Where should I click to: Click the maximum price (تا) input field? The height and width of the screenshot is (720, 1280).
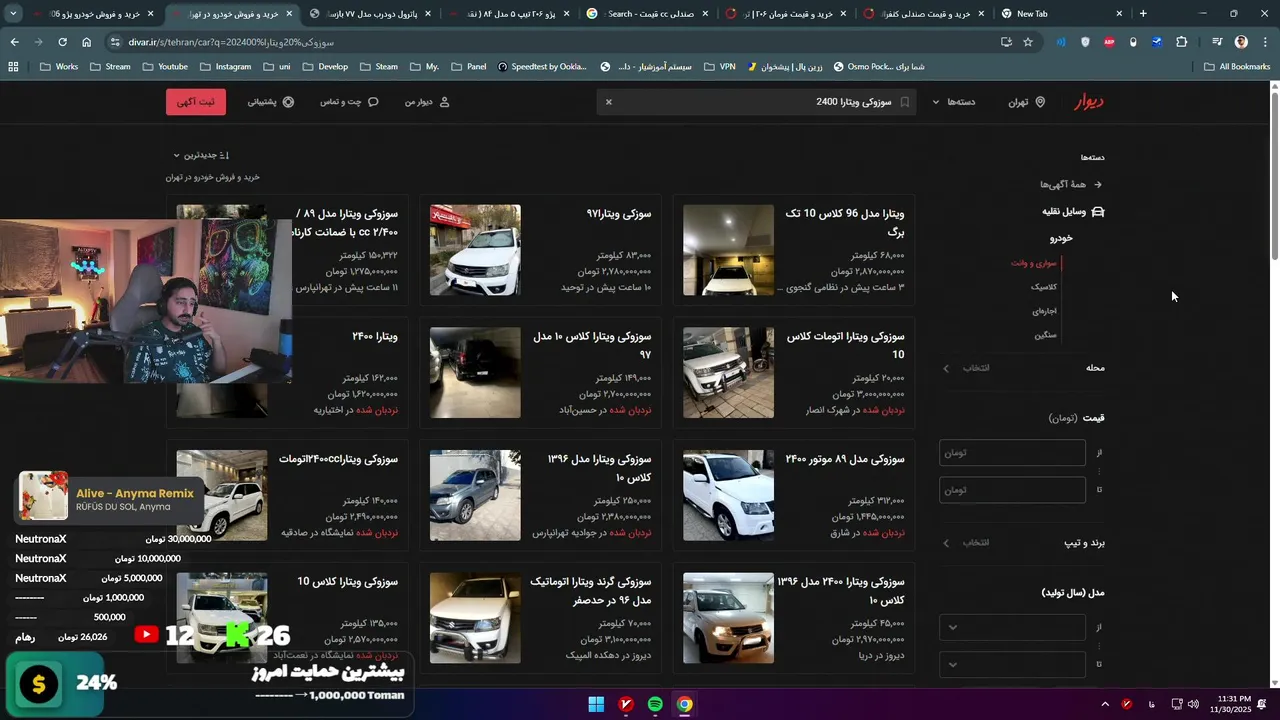(x=1012, y=490)
